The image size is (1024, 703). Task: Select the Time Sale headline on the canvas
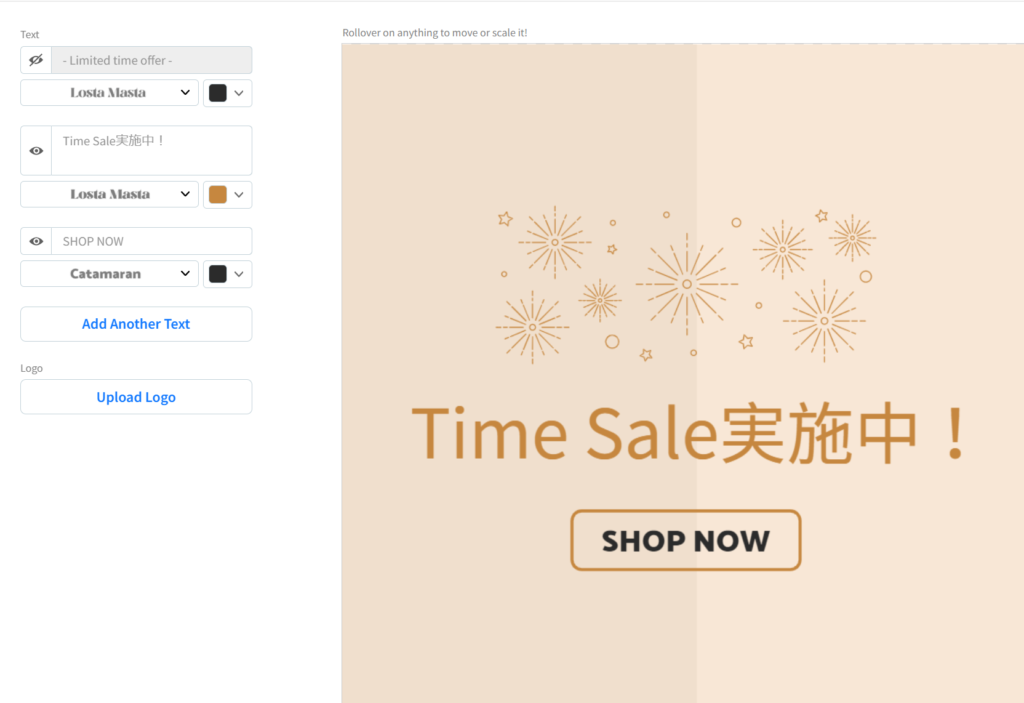691,434
